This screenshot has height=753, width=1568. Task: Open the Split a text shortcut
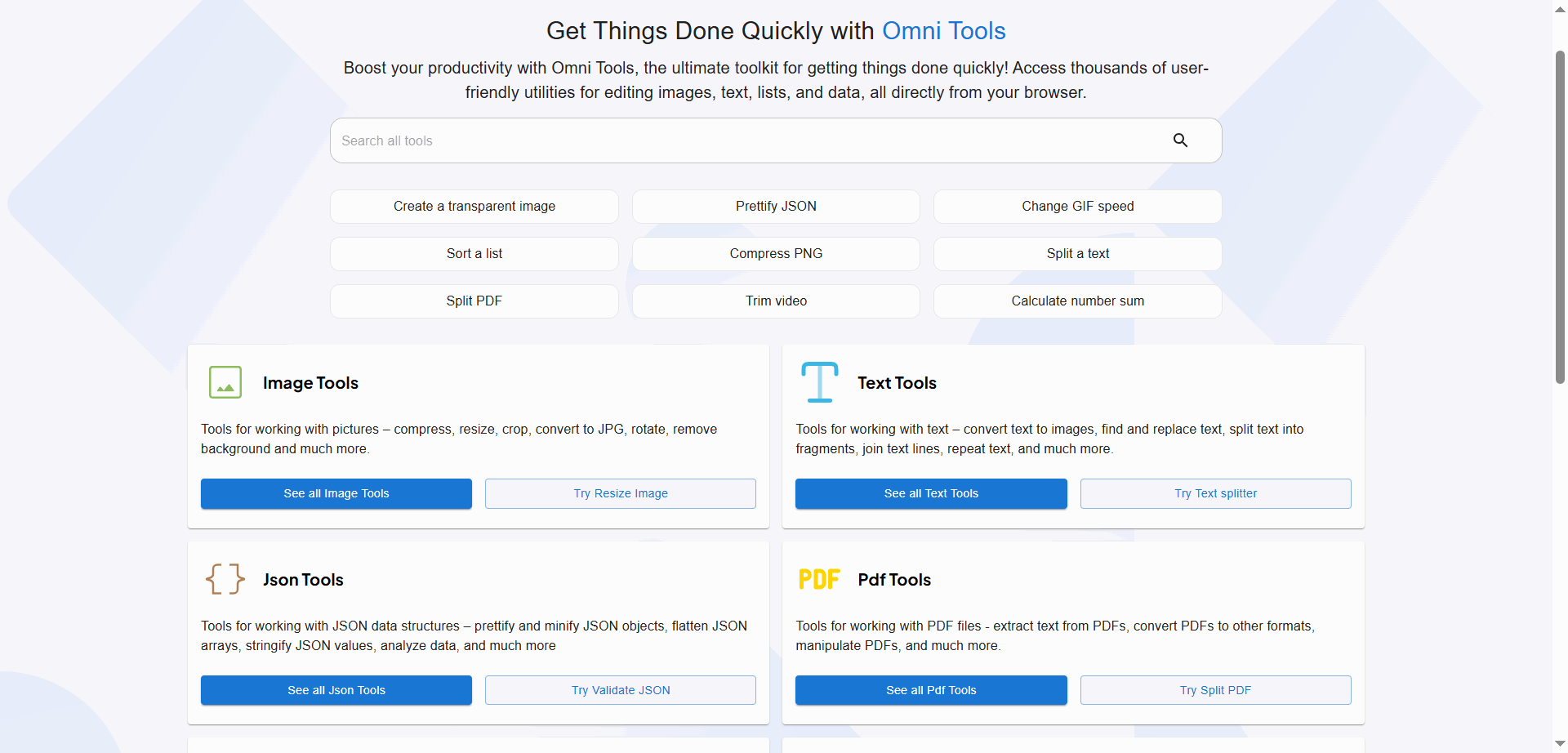pos(1077,254)
